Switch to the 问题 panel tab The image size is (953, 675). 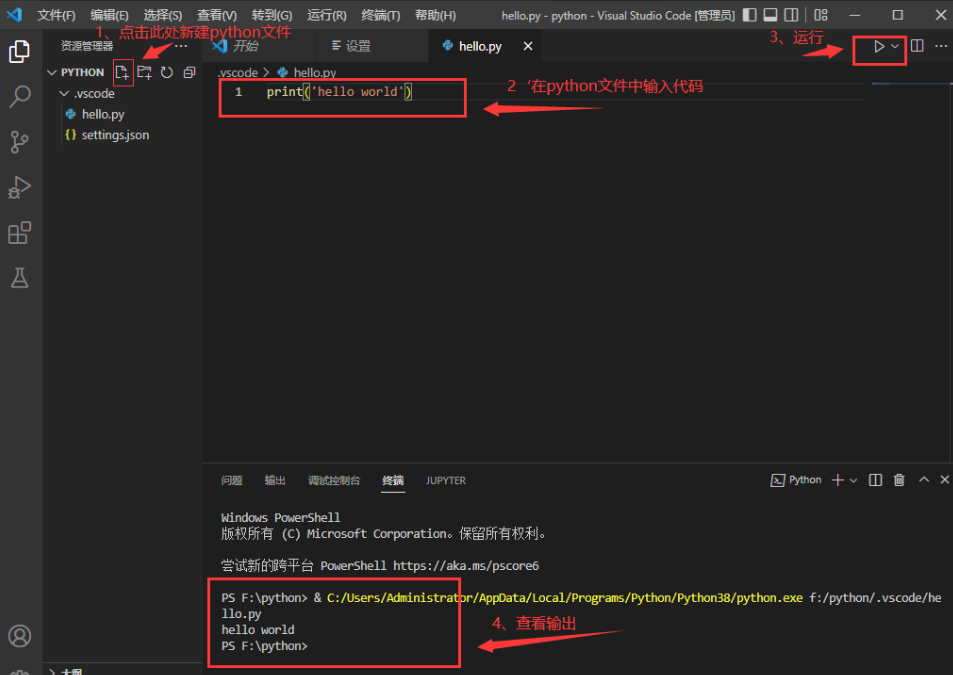click(232, 480)
